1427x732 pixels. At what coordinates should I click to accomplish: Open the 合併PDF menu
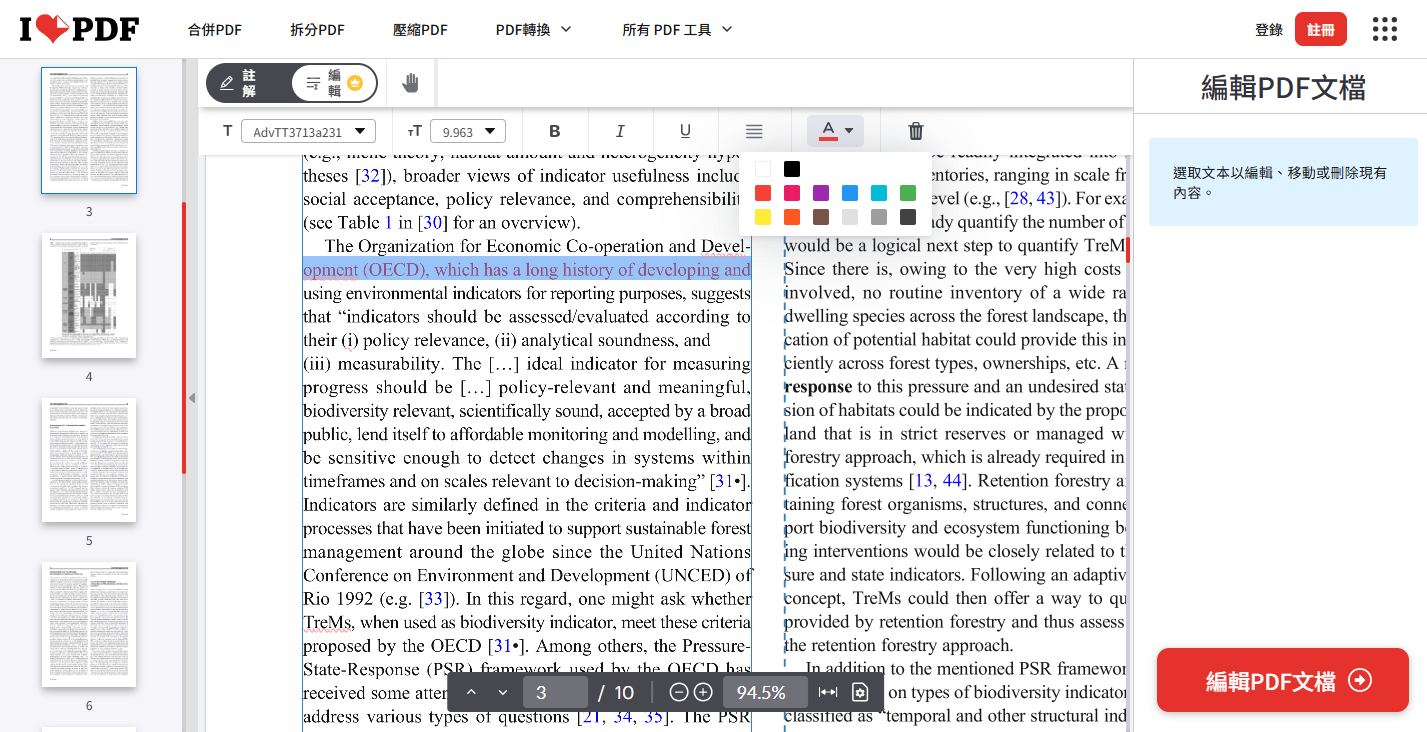click(x=214, y=30)
